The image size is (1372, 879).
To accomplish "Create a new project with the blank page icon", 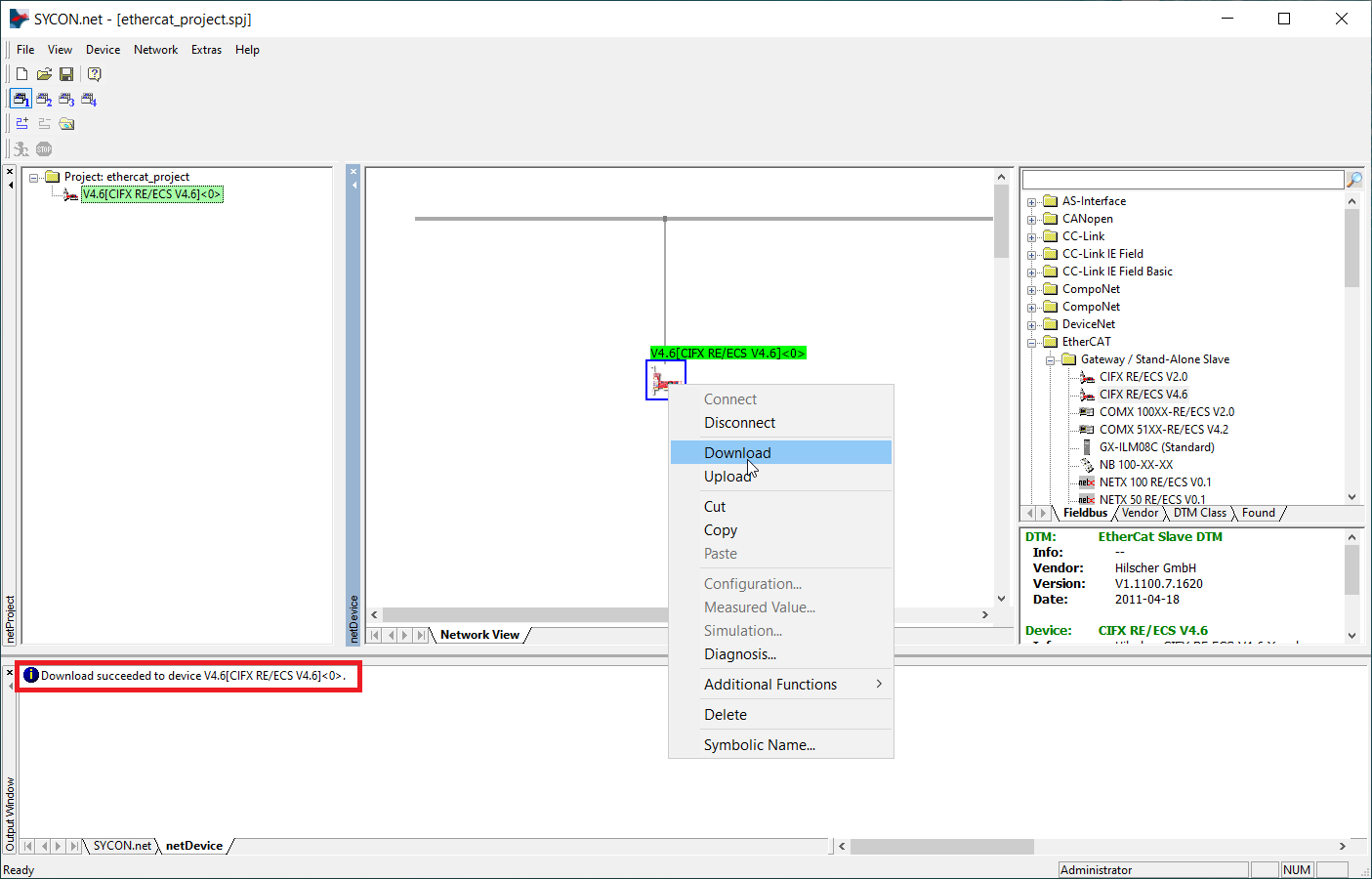I will click(x=21, y=74).
